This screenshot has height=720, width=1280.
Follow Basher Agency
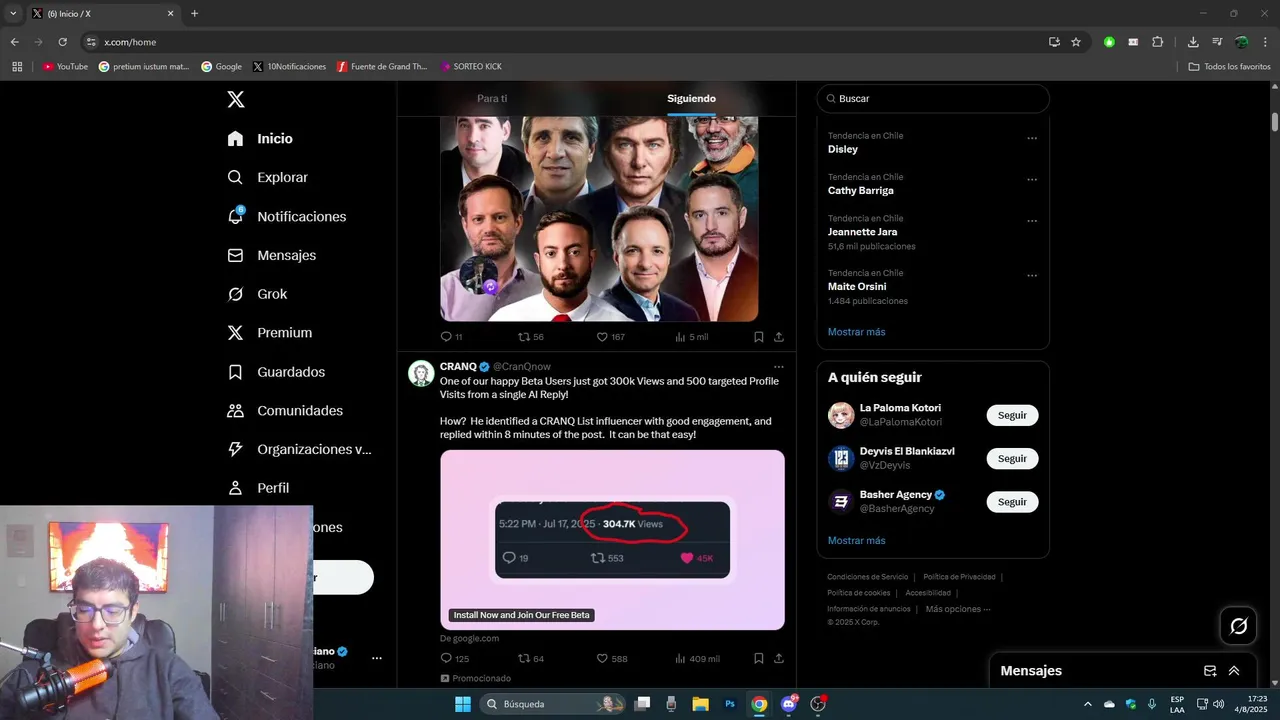coord(1012,502)
